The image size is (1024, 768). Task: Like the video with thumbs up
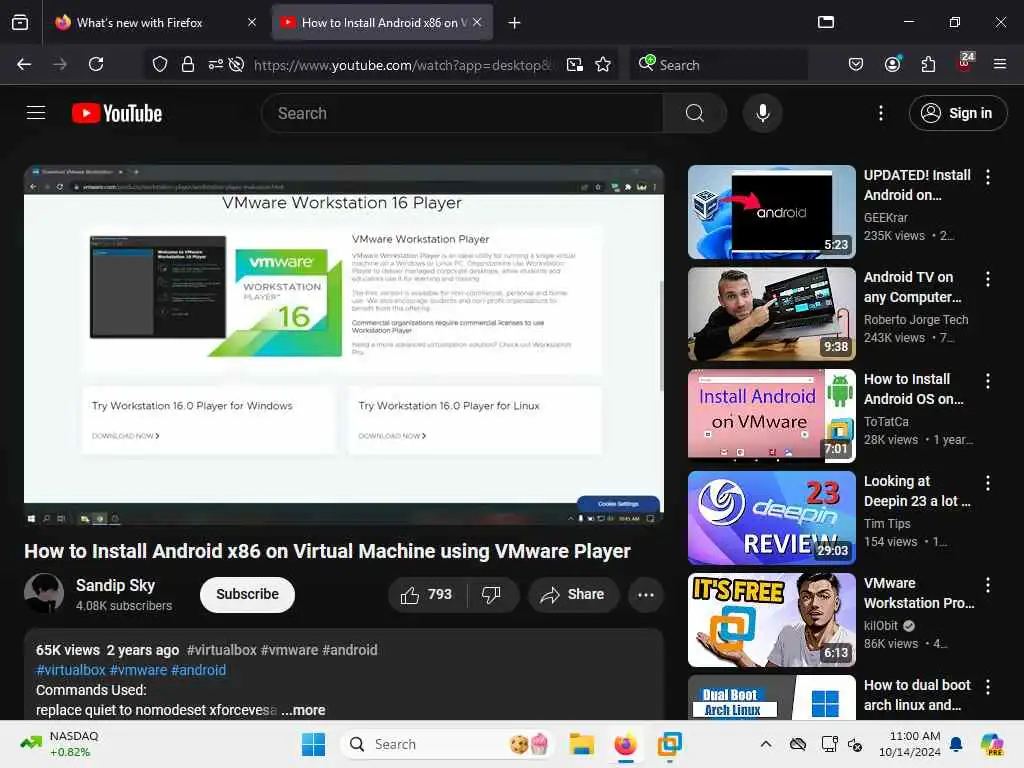pos(427,594)
